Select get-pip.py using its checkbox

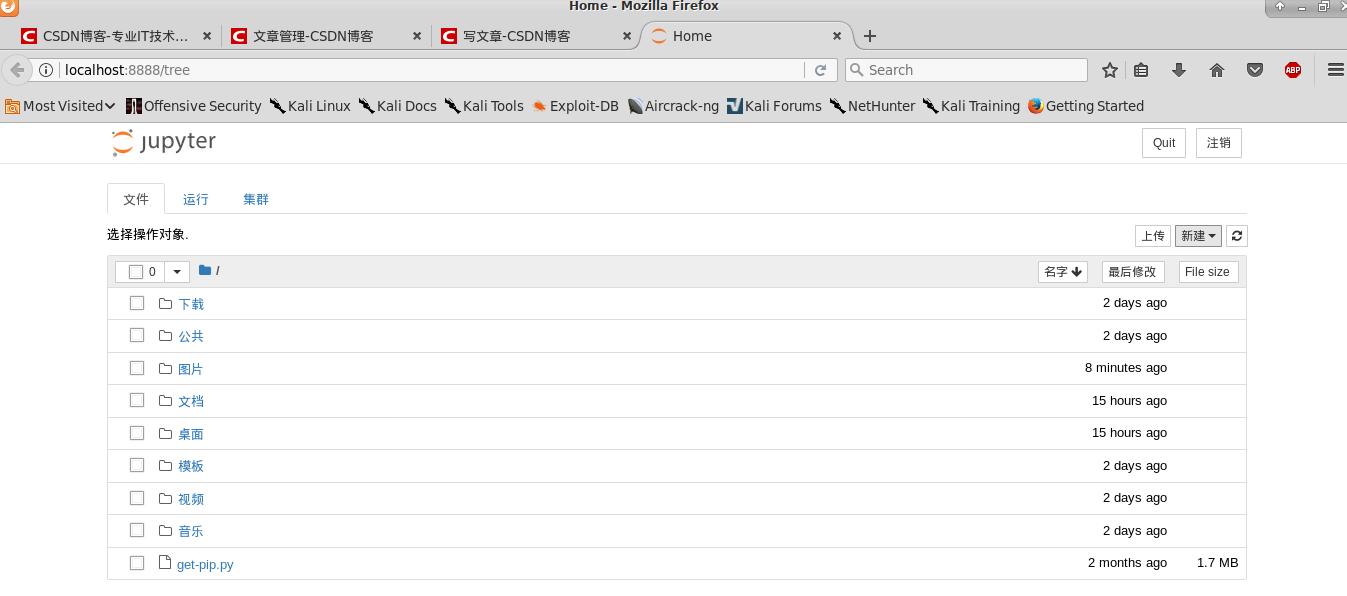coord(136,562)
